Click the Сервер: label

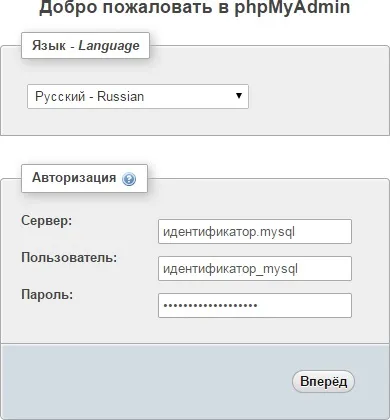coord(47,220)
